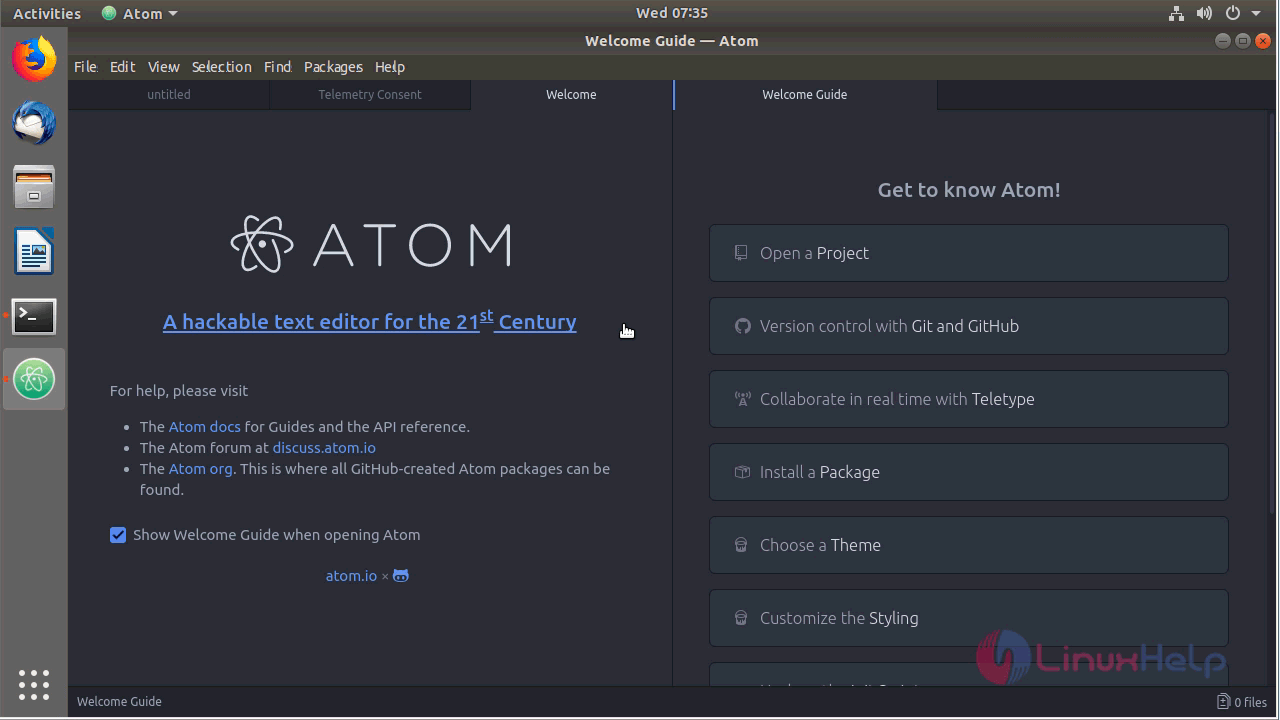Image resolution: width=1280 pixels, height=720 pixels.
Task: Click the GitHub mark icon beside Version control
Action: coord(741,326)
